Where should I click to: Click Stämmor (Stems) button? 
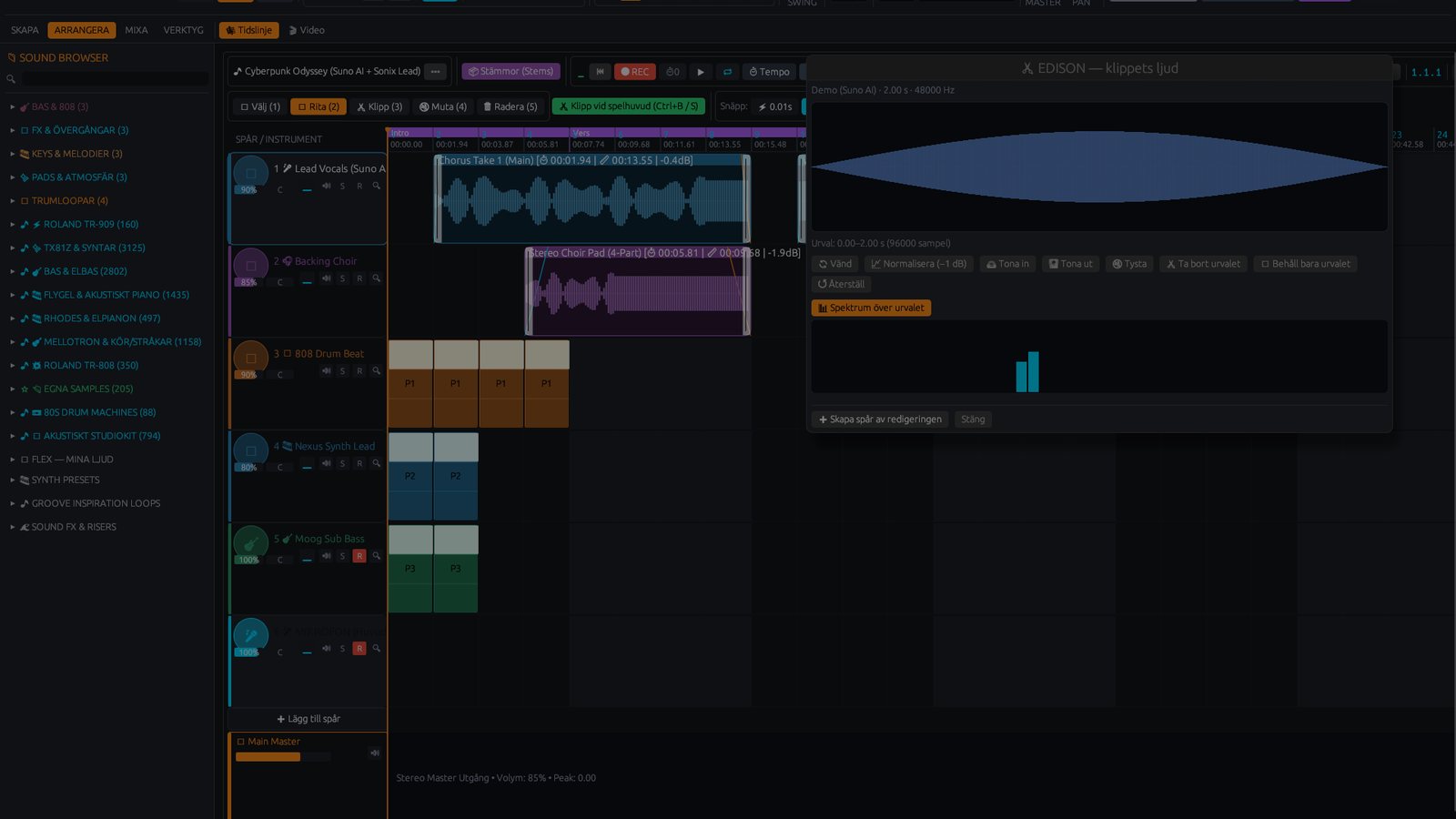[x=511, y=71]
